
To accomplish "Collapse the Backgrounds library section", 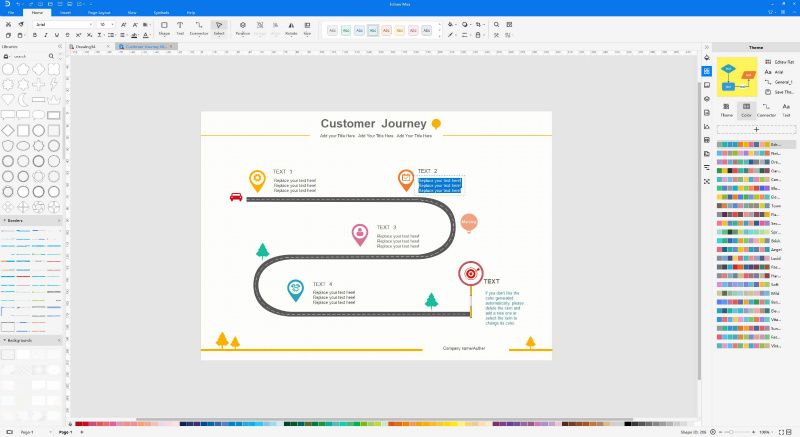I will [x=5, y=340].
